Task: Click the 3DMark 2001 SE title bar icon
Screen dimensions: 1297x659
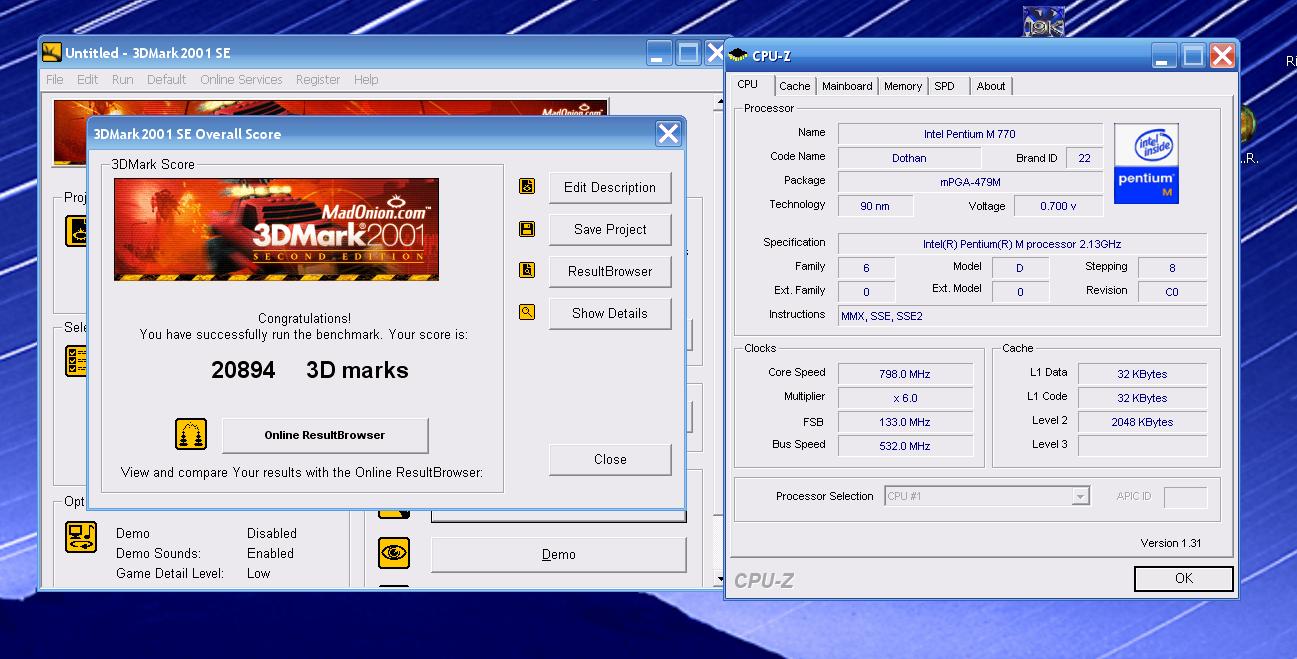Action: (x=51, y=53)
